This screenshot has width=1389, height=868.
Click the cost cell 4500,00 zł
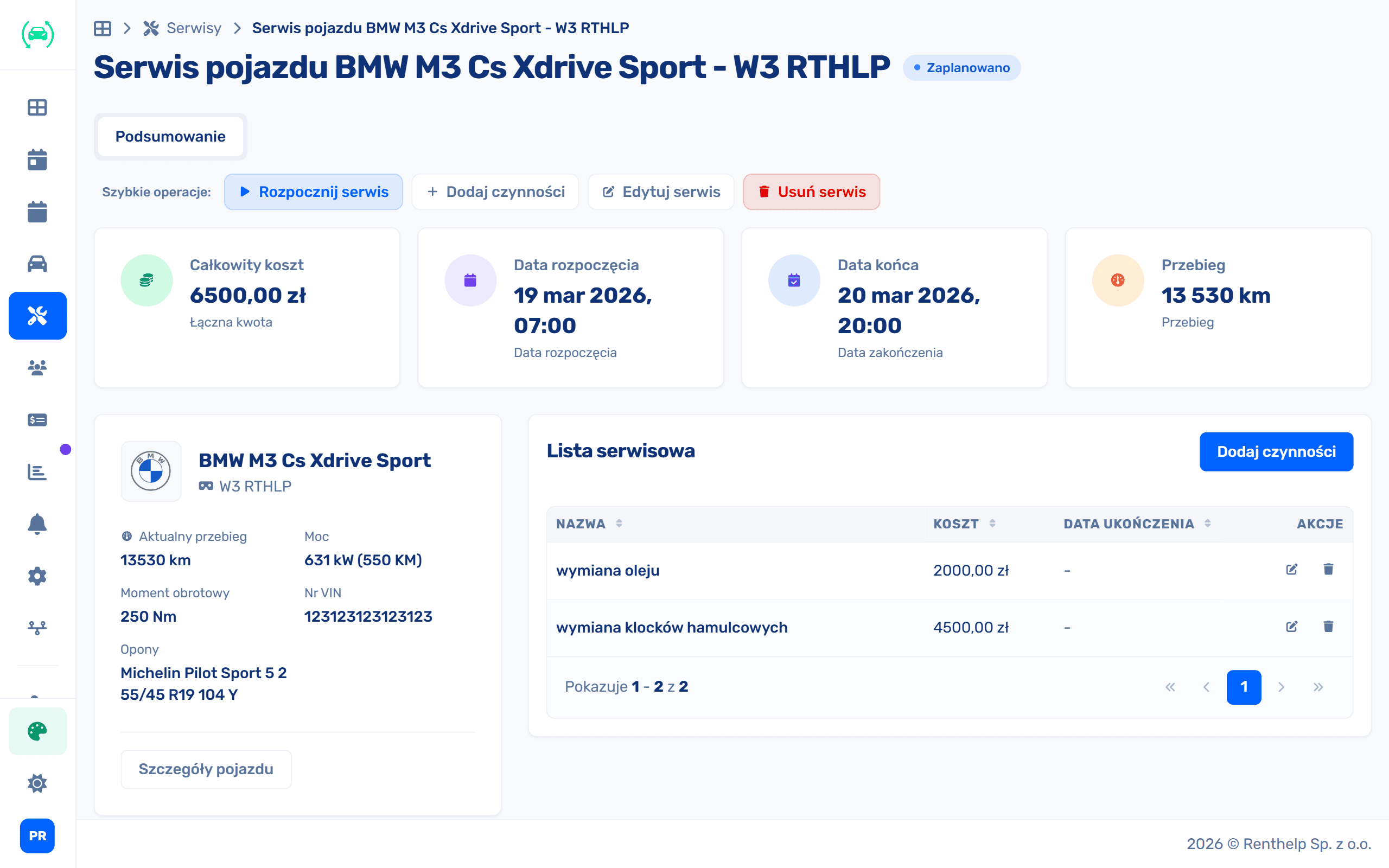[971, 628]
